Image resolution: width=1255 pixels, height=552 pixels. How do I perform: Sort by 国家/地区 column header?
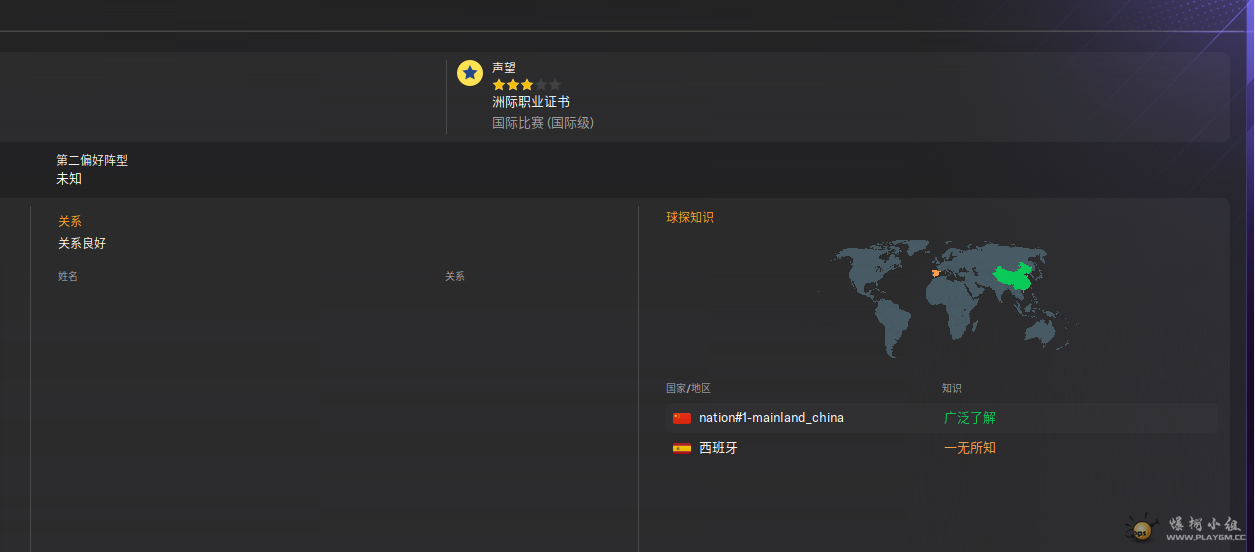point(689,388)
